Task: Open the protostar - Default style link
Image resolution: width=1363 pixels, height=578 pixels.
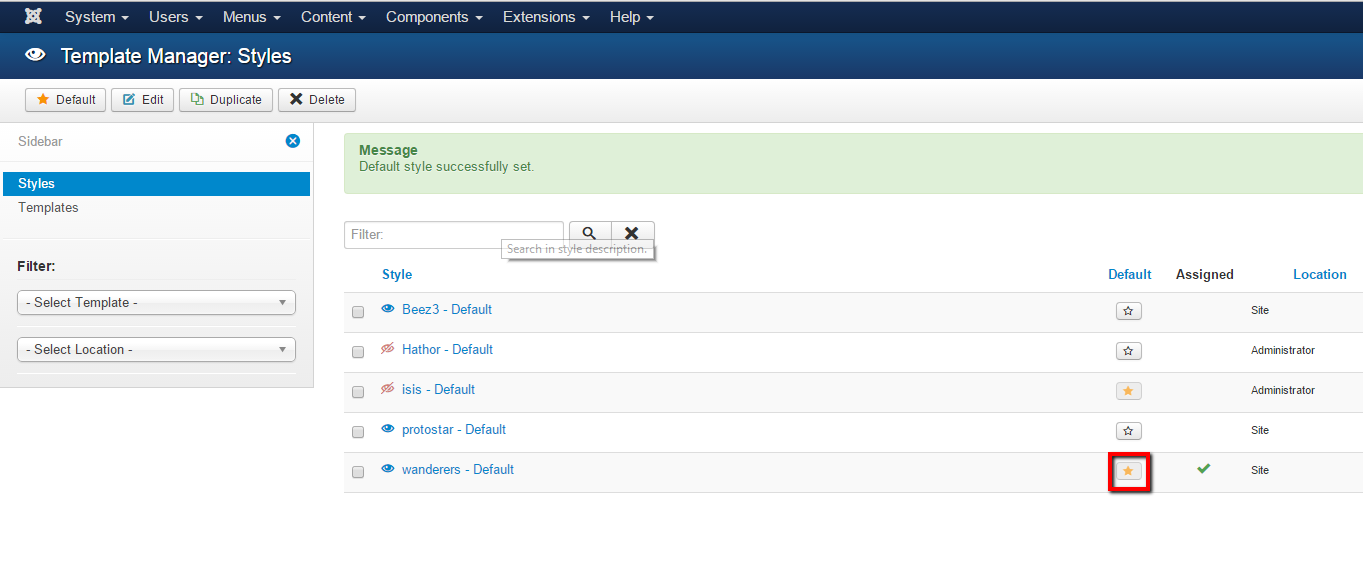Action: 454,429
